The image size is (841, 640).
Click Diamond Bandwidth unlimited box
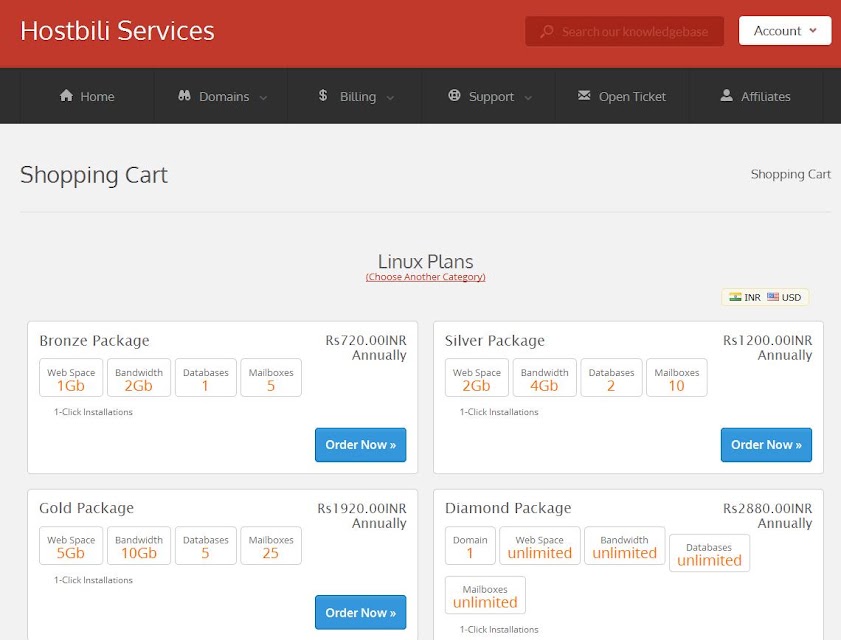624,546
